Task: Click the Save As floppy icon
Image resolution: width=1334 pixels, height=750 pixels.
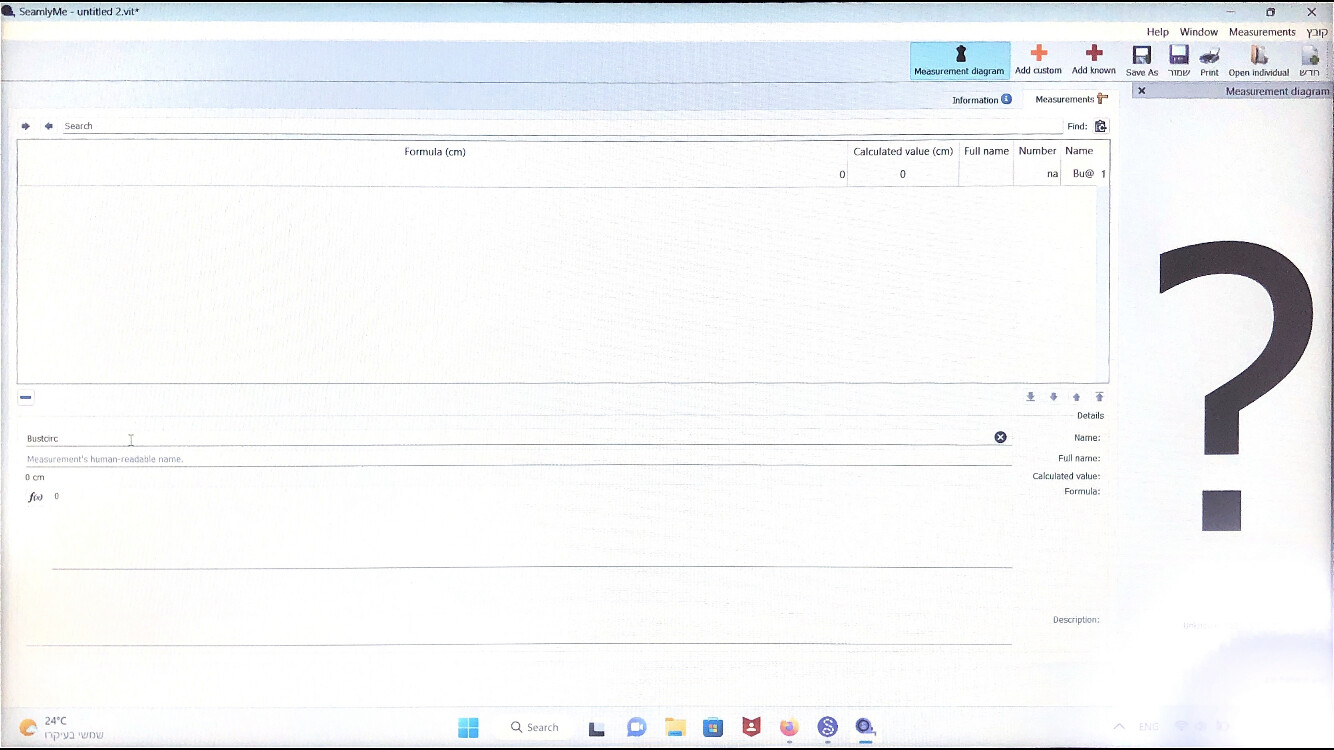Action: click(x=1141, y=60)
